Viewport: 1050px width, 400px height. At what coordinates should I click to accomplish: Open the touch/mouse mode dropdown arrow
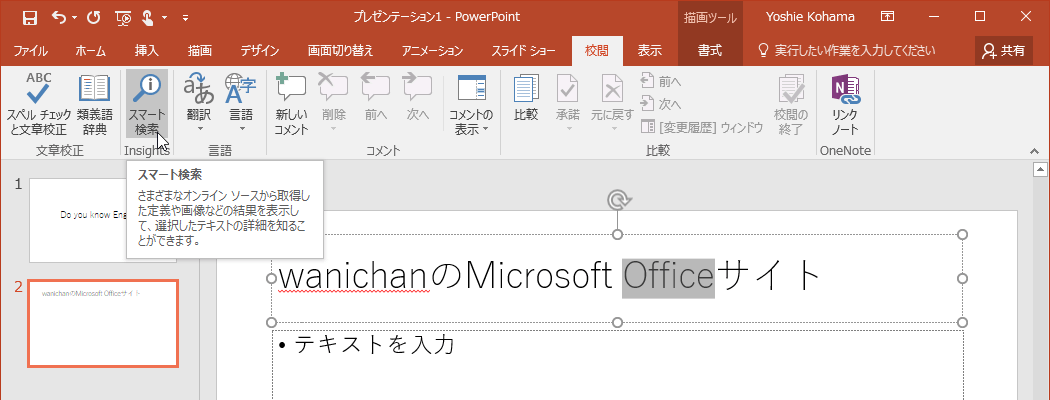pos(164,17)
